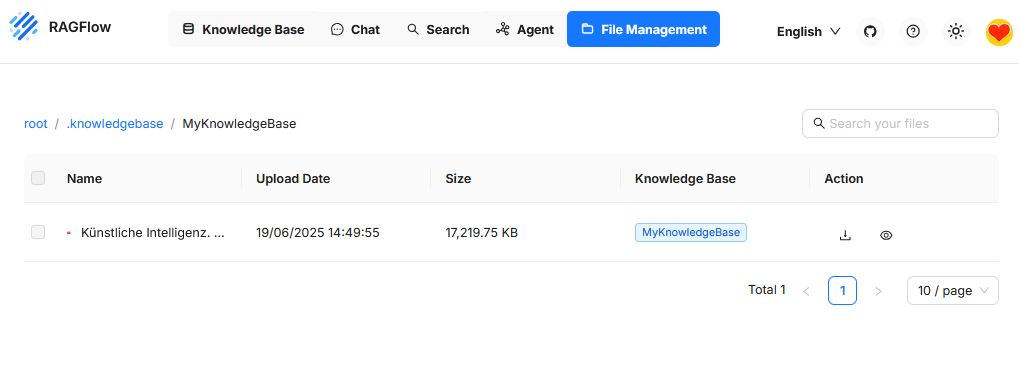Click the MyKnowledgeBase tag in table

[691, 233]
